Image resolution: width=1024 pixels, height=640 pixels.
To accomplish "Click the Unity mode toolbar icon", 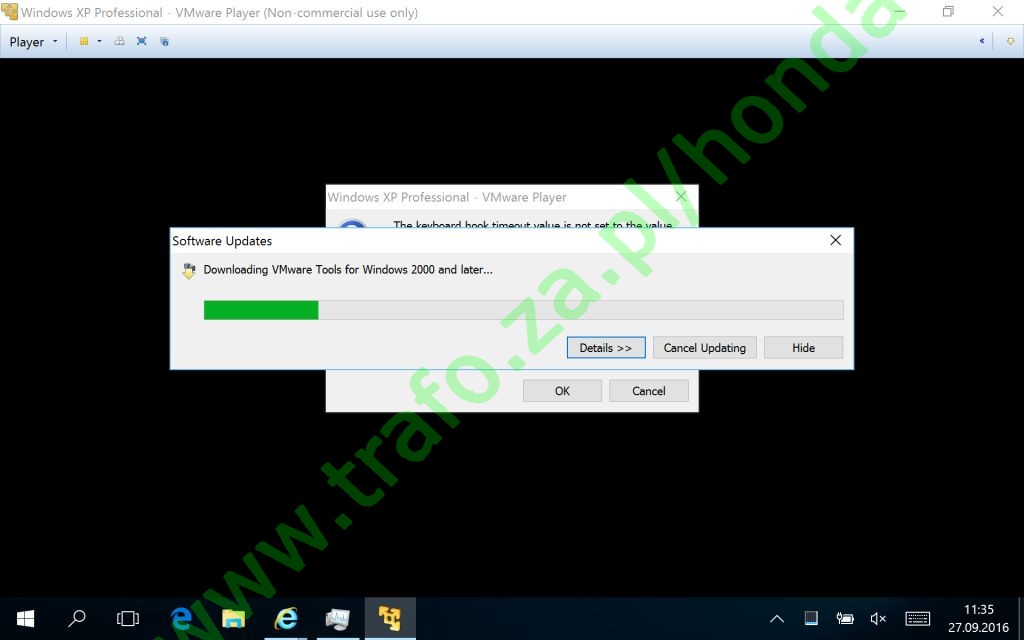I will (x=164, y=41).
